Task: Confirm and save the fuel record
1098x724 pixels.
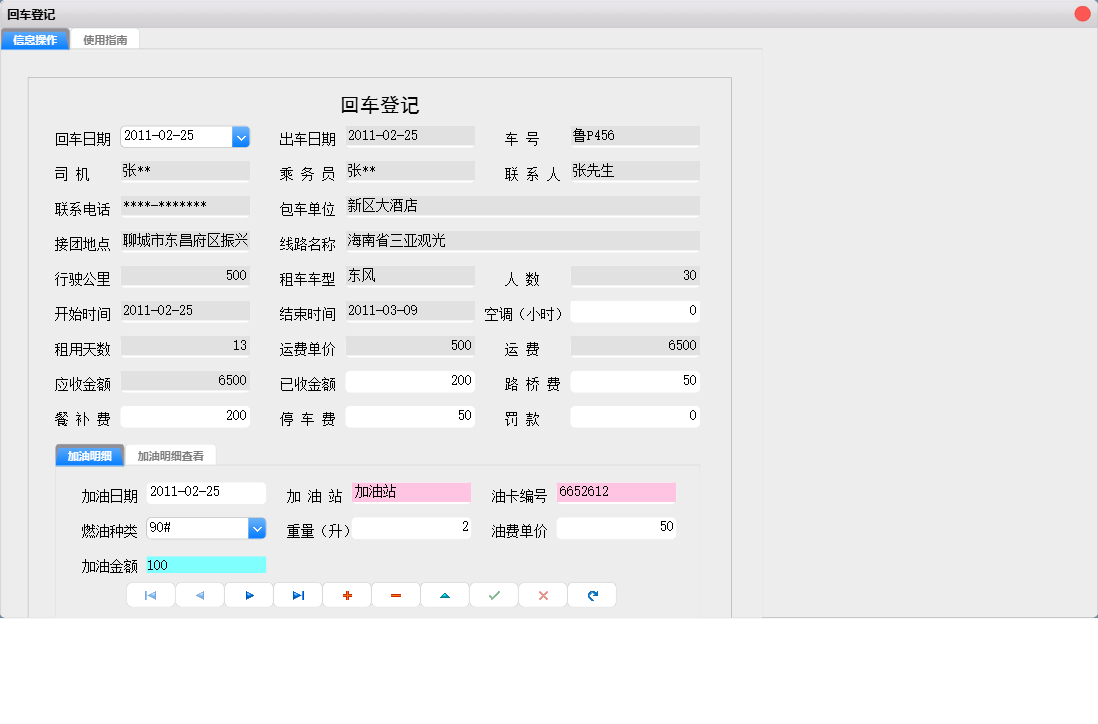Action: point(493,594)
